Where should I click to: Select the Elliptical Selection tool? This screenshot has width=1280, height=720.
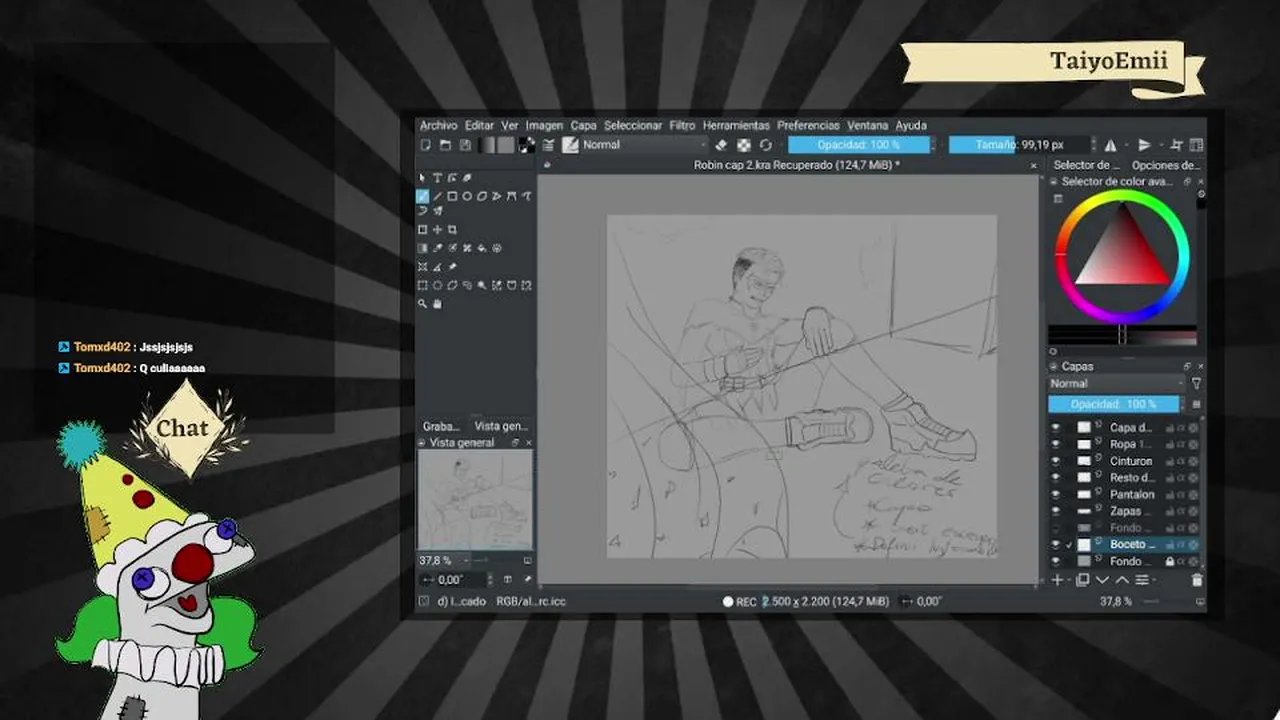pos(437,286)
